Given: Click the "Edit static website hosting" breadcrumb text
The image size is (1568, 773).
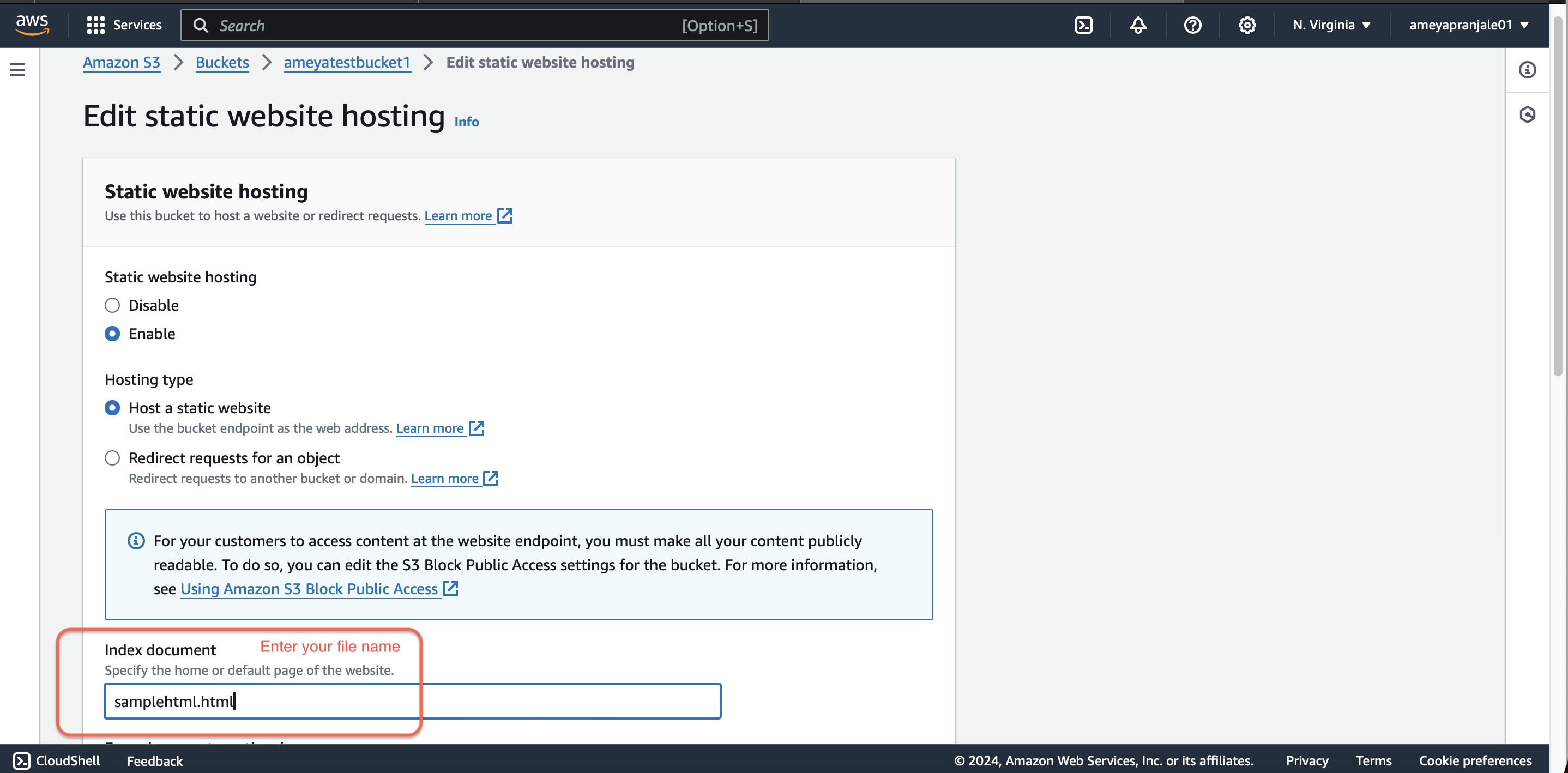Looking at the screenshot, I should pos(540,62).
